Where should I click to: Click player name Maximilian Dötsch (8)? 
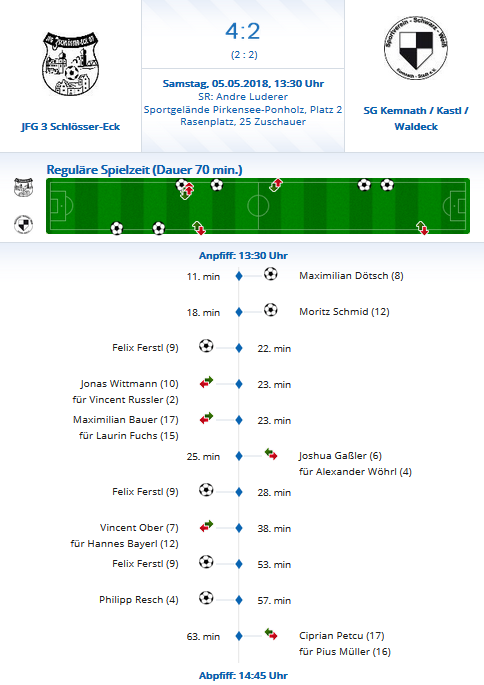pos(351,276)
